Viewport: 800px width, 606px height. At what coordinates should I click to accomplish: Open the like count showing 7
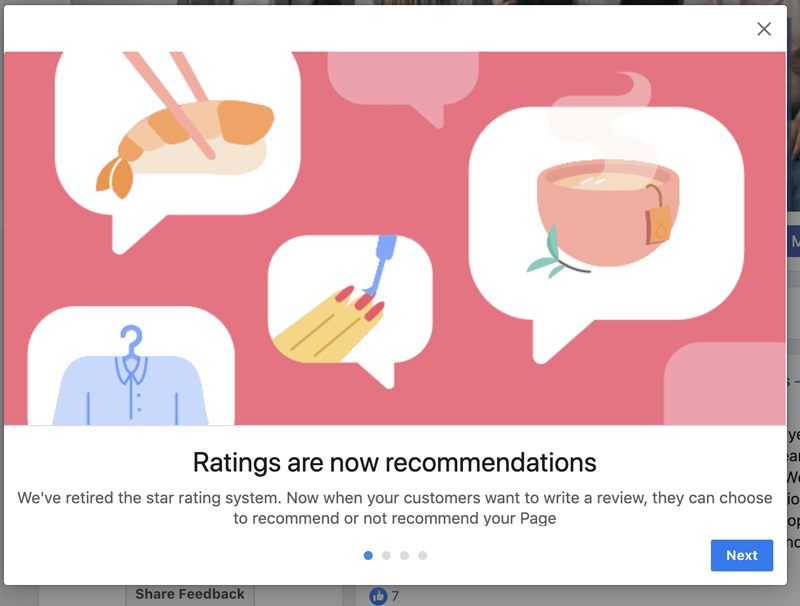[395, 596]
